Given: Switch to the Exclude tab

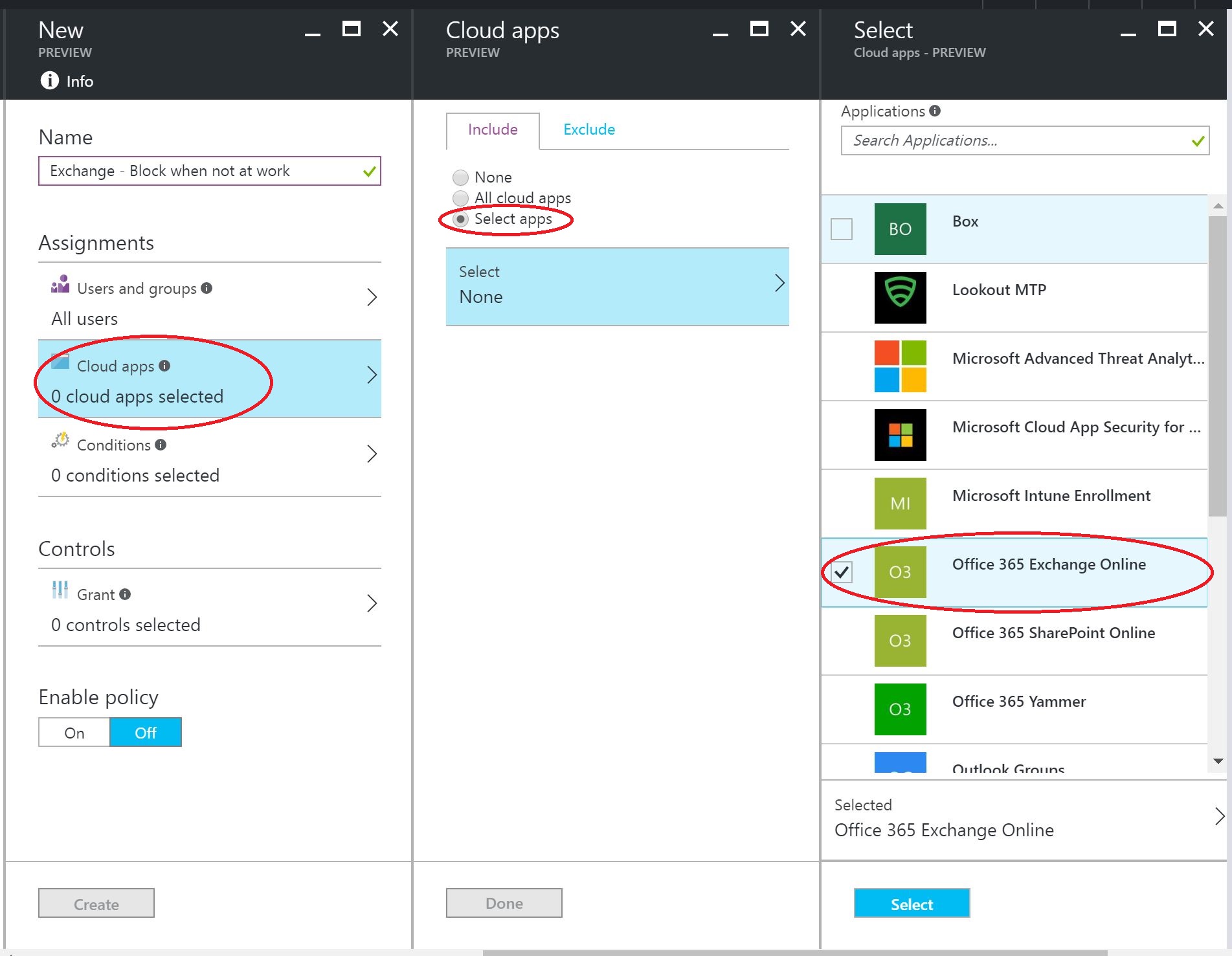Looking at the screenshot, I should pos(589,130).
